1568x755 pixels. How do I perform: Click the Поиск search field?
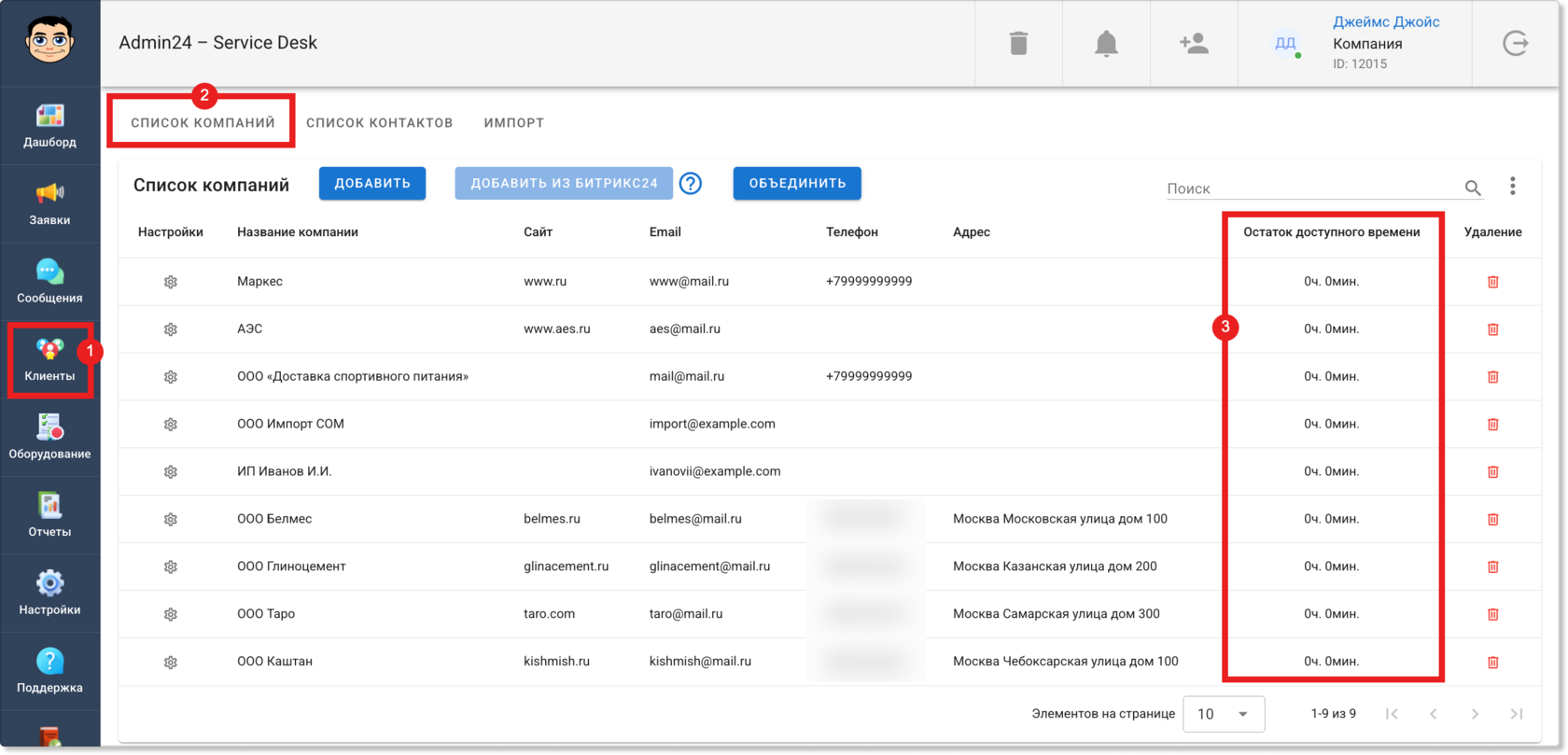tap(1312, 189)
